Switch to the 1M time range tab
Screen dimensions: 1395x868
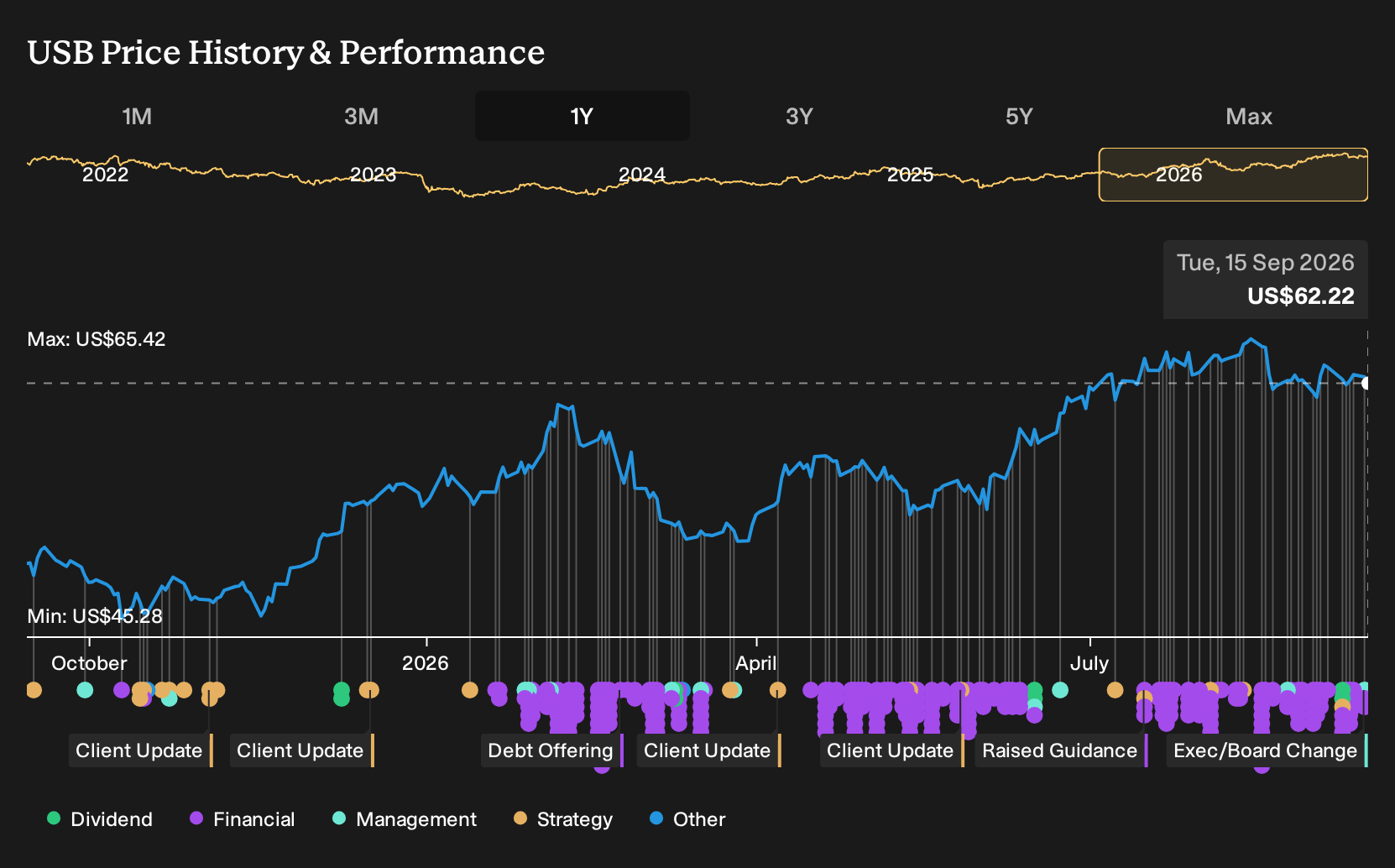137,116
